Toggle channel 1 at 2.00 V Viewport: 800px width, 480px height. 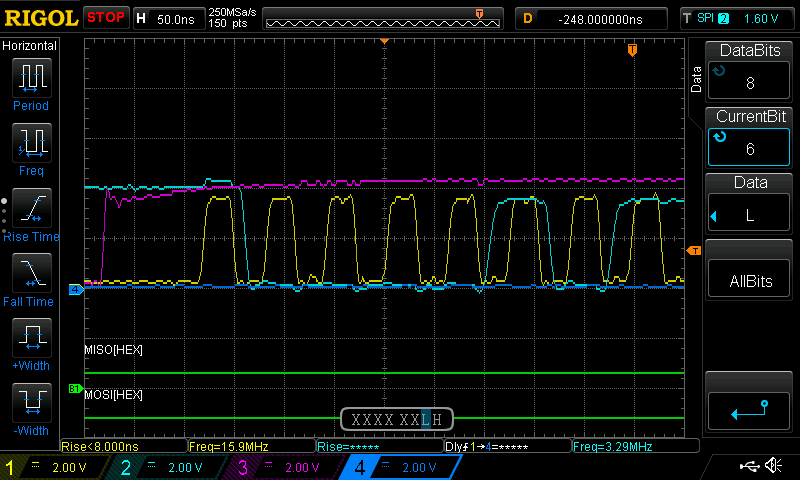(55, 467)
